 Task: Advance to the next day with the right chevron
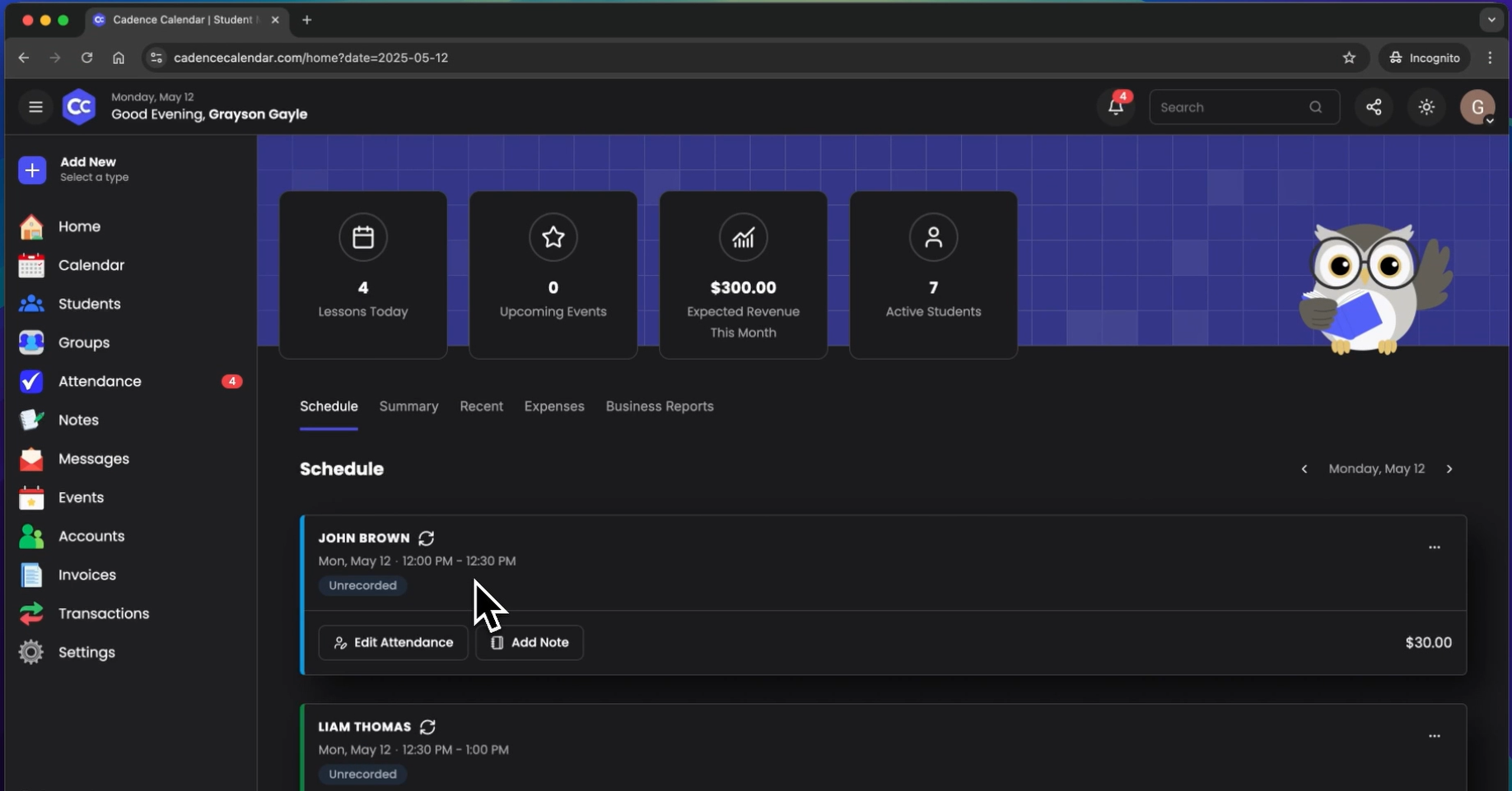click(1450, 468)
